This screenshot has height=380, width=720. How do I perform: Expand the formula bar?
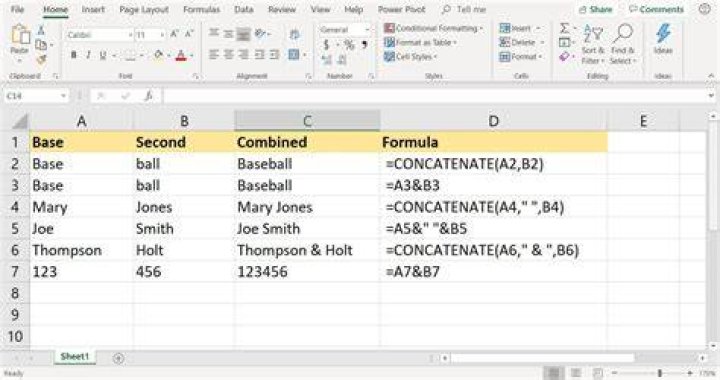[711, 96]
